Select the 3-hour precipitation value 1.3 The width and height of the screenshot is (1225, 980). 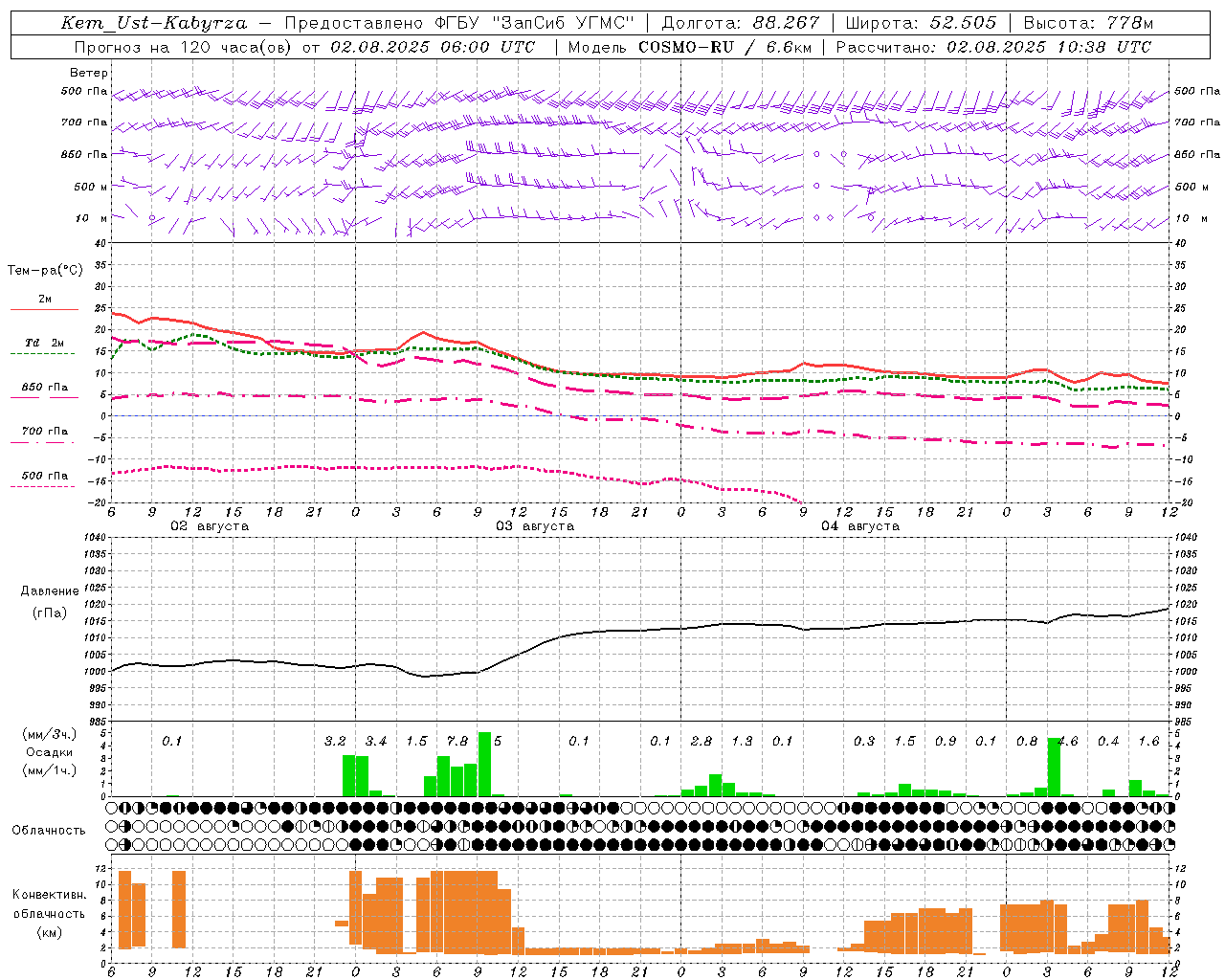742,742
